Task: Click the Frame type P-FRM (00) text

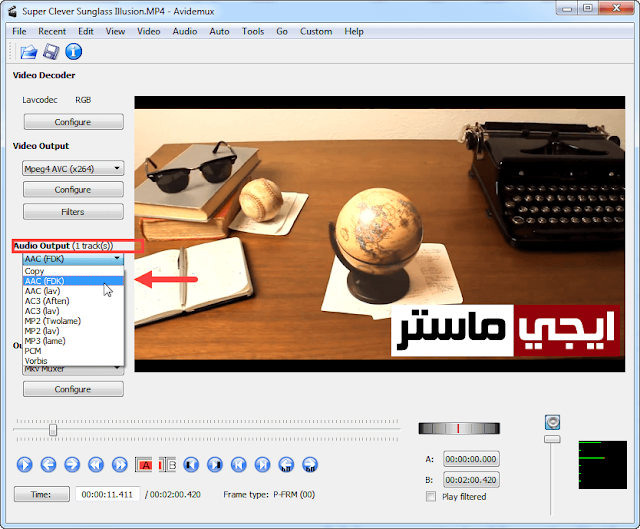Action: coord(269,494)
